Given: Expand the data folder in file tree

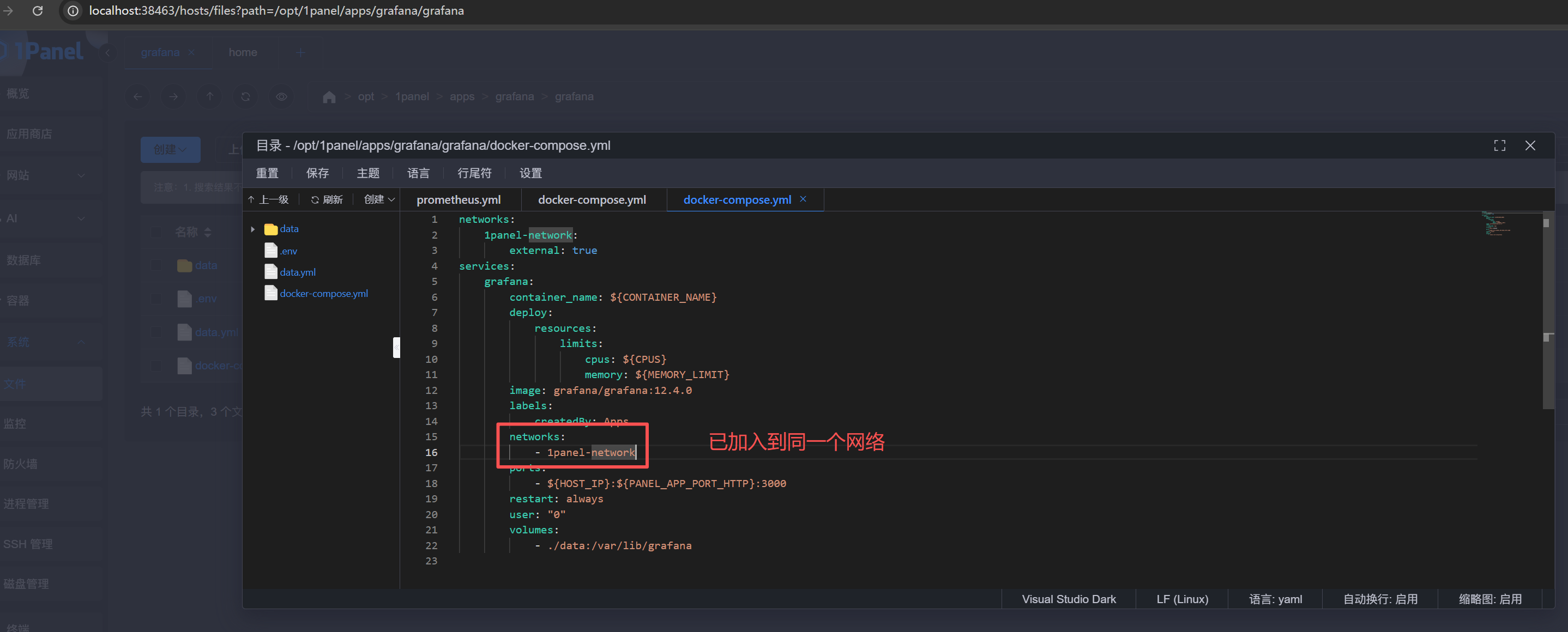Looking at the screenshot, I should point(252,229).
